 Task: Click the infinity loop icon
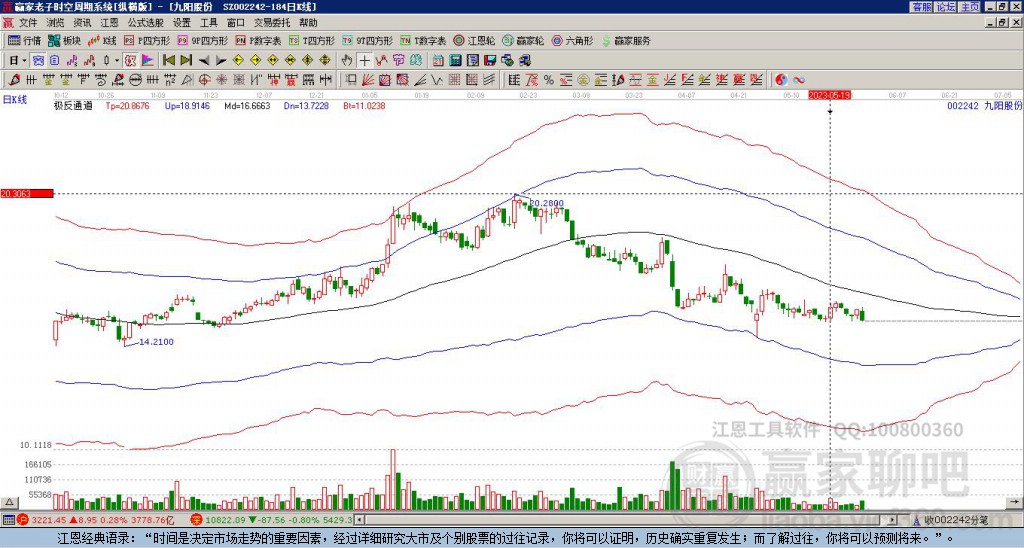(x=798, y=80)
